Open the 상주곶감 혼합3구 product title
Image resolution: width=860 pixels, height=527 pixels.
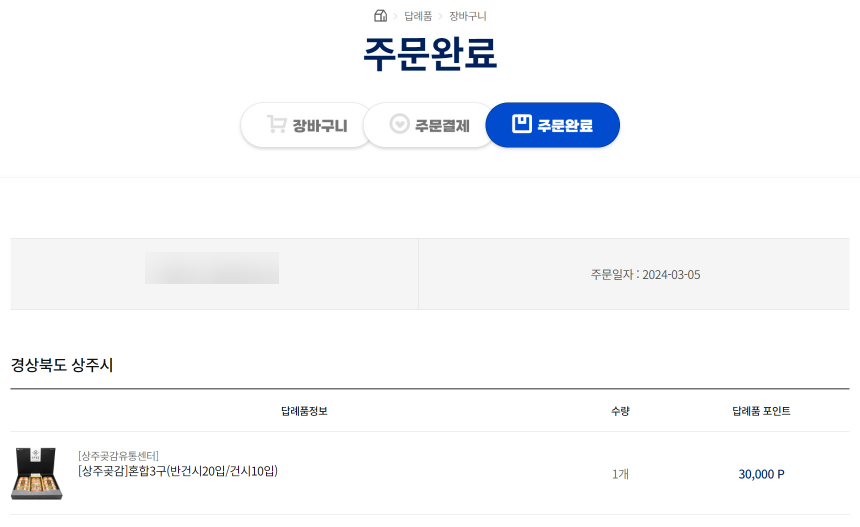pyautogui.click(x=178, y=471)
